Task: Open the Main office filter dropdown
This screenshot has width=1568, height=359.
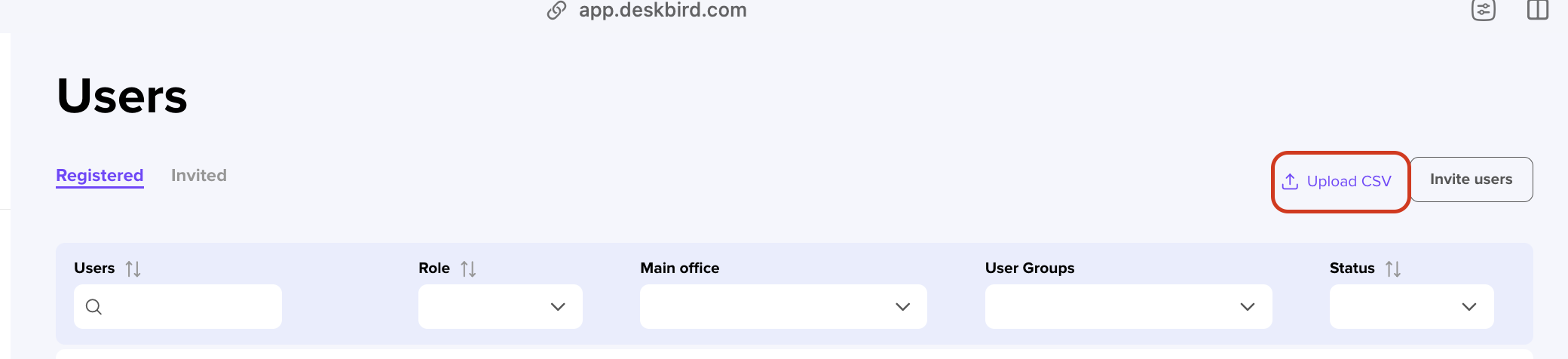Action: tap(783, 306)
